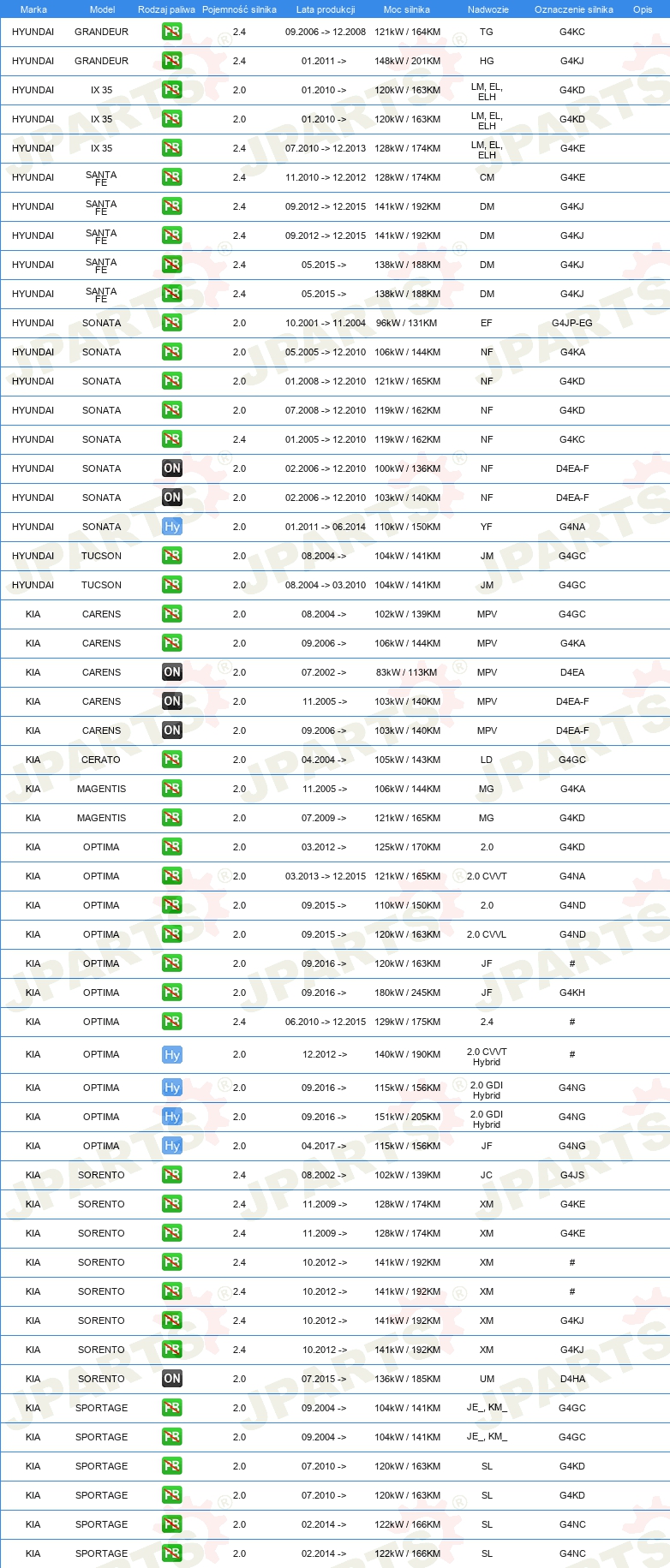Screen dimensions: 670x1568
Task: Click petrol icon of Optima 2.4 129kW row
Action: pos(172,1022)
